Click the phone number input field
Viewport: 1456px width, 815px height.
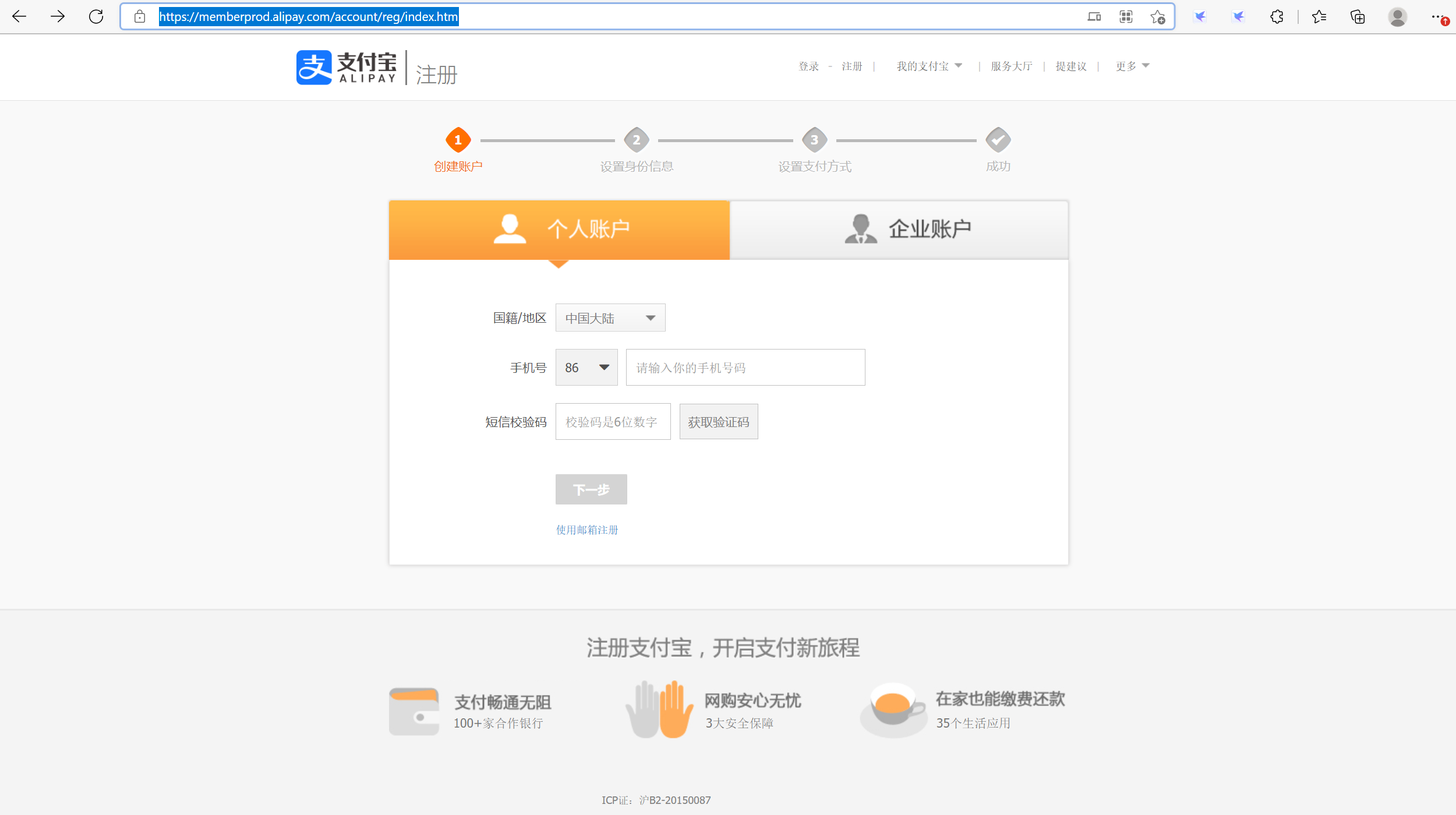tap(745, 367)
